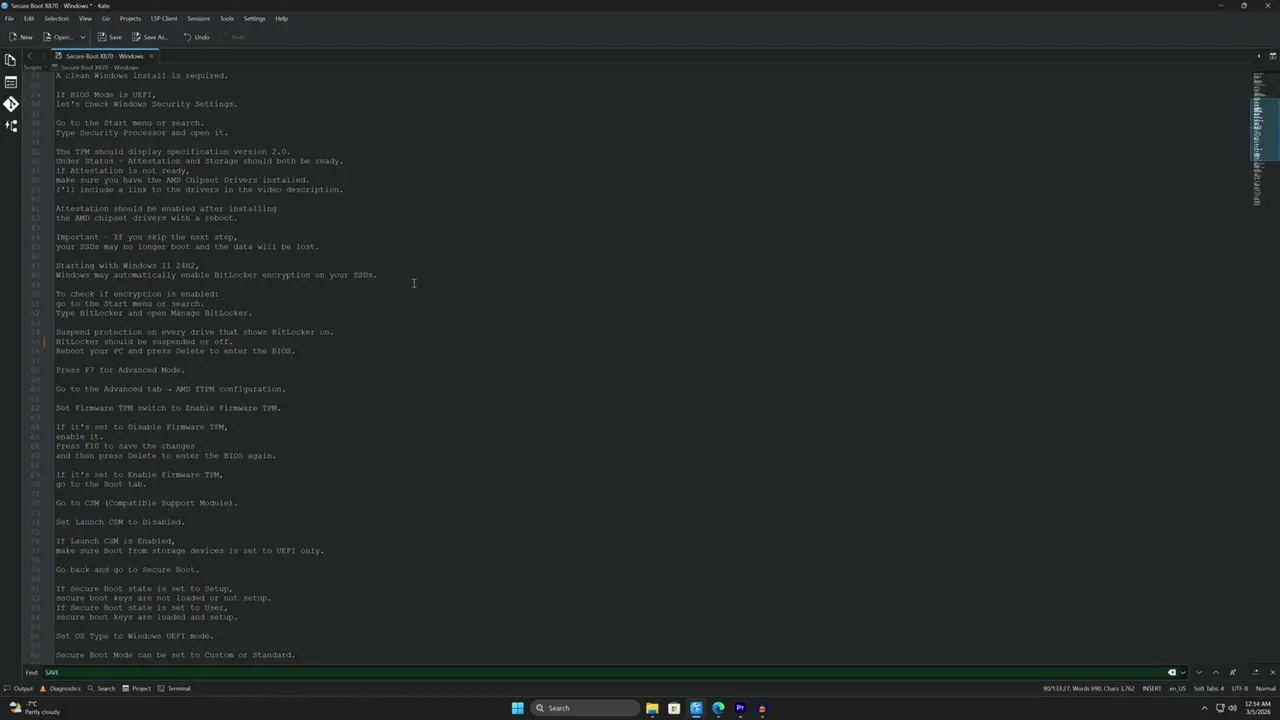Close the Find bar
The image size is (1280, 720).
point(1272,672)
